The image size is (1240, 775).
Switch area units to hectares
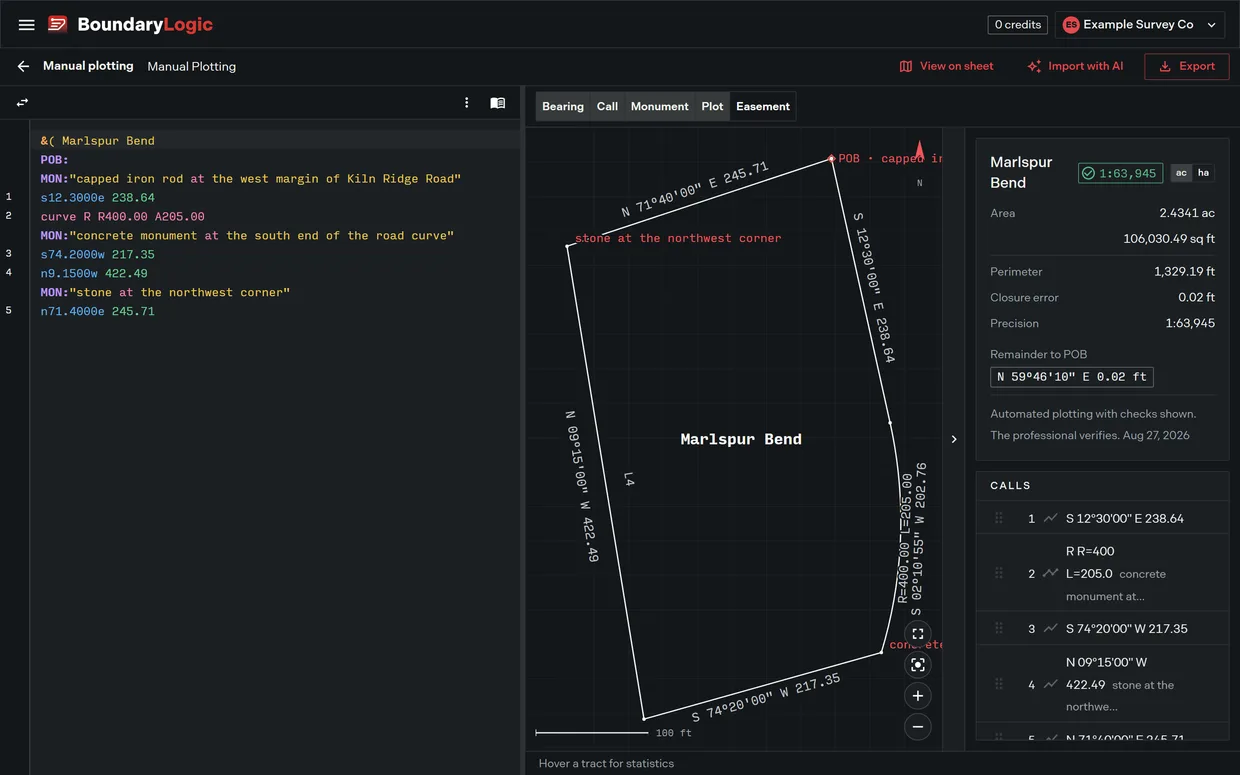(x=1203, y=173)
